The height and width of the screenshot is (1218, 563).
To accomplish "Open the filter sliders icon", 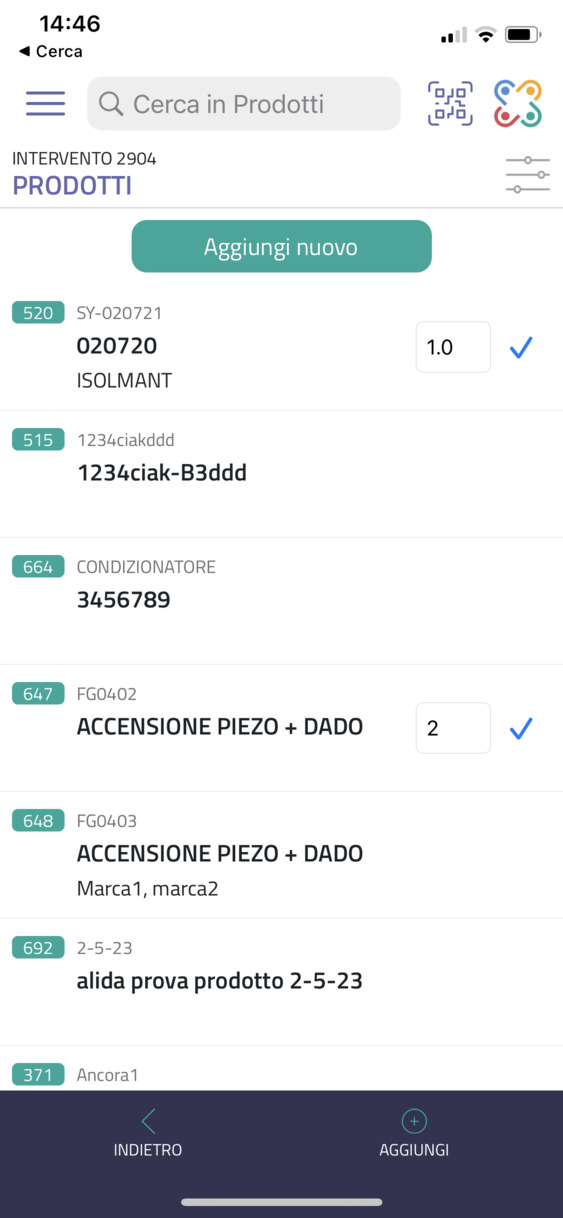I will pos(528,175).
